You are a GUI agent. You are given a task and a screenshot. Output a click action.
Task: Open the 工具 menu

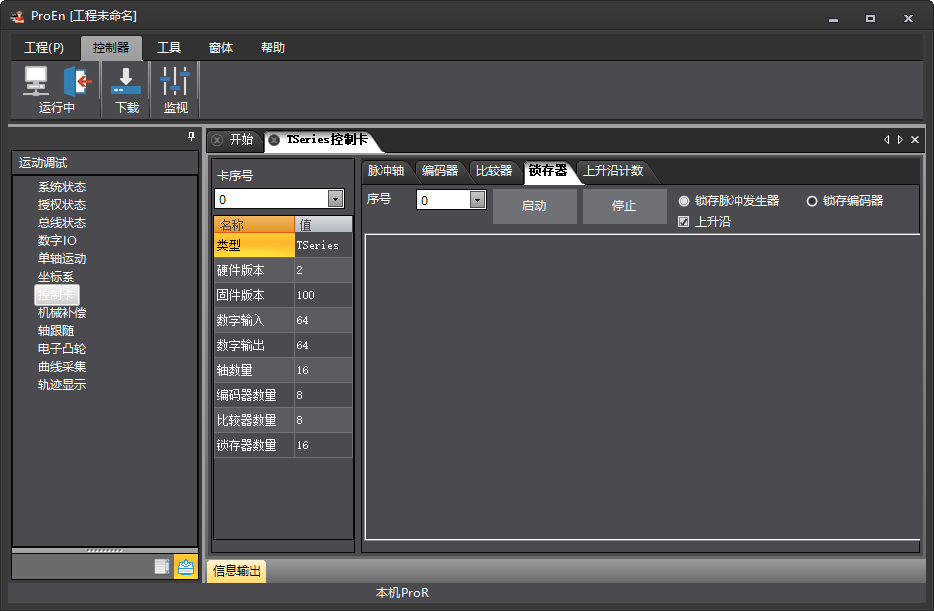point(169,48)
